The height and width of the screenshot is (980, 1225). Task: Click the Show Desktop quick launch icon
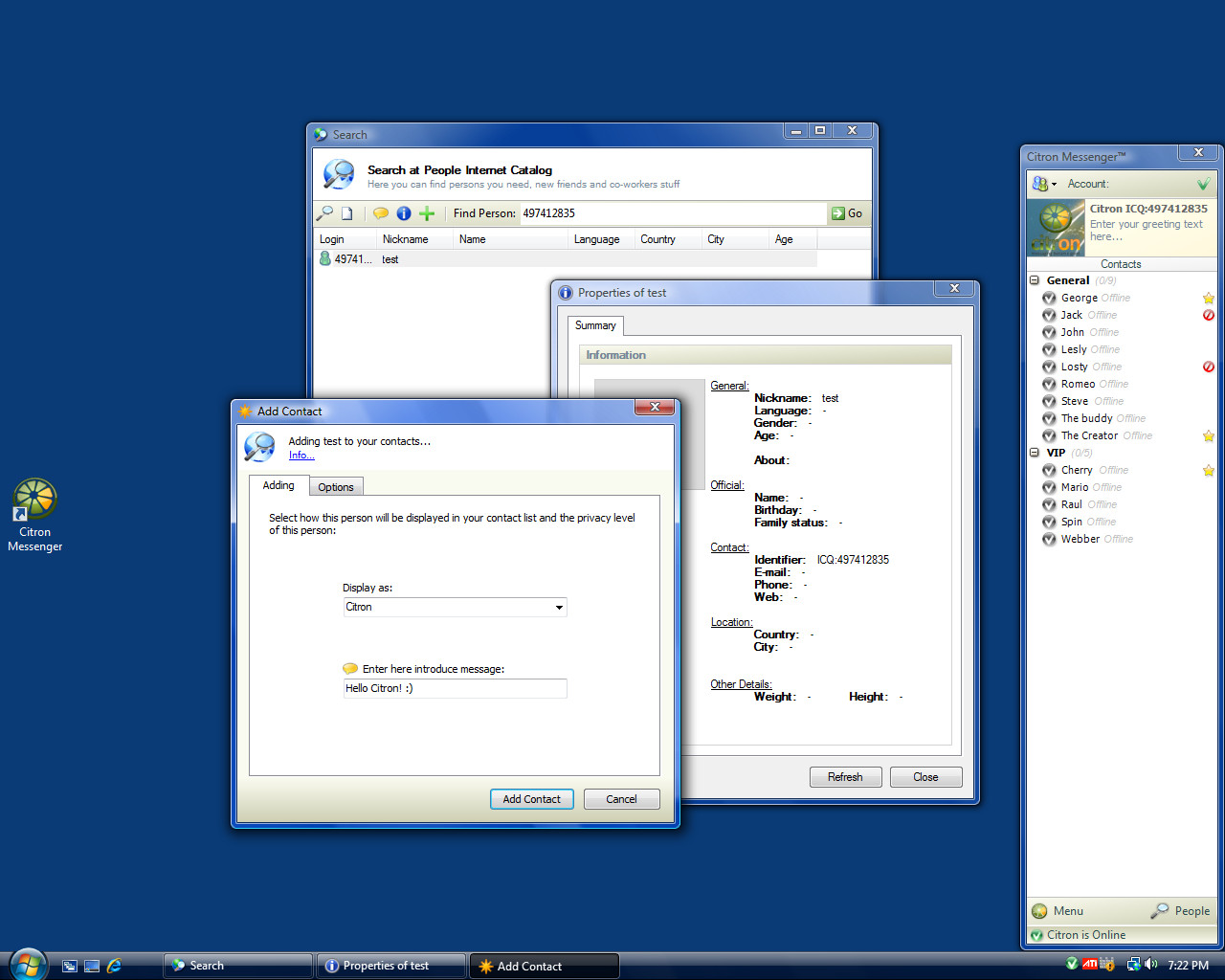click(92, 966)
